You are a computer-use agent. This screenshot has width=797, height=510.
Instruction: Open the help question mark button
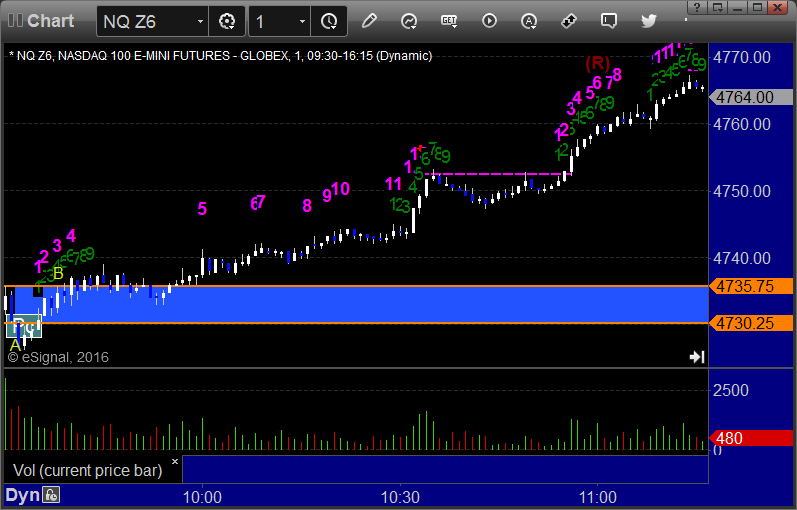(697, 7)
